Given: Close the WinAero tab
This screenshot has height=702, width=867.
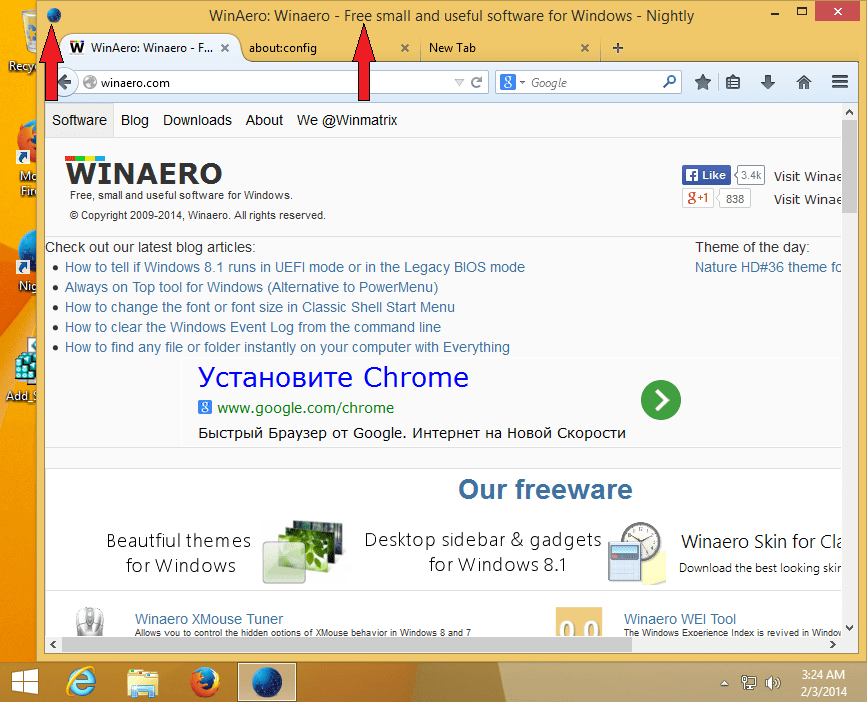Looking at the screenshot, I should (225, 48).
